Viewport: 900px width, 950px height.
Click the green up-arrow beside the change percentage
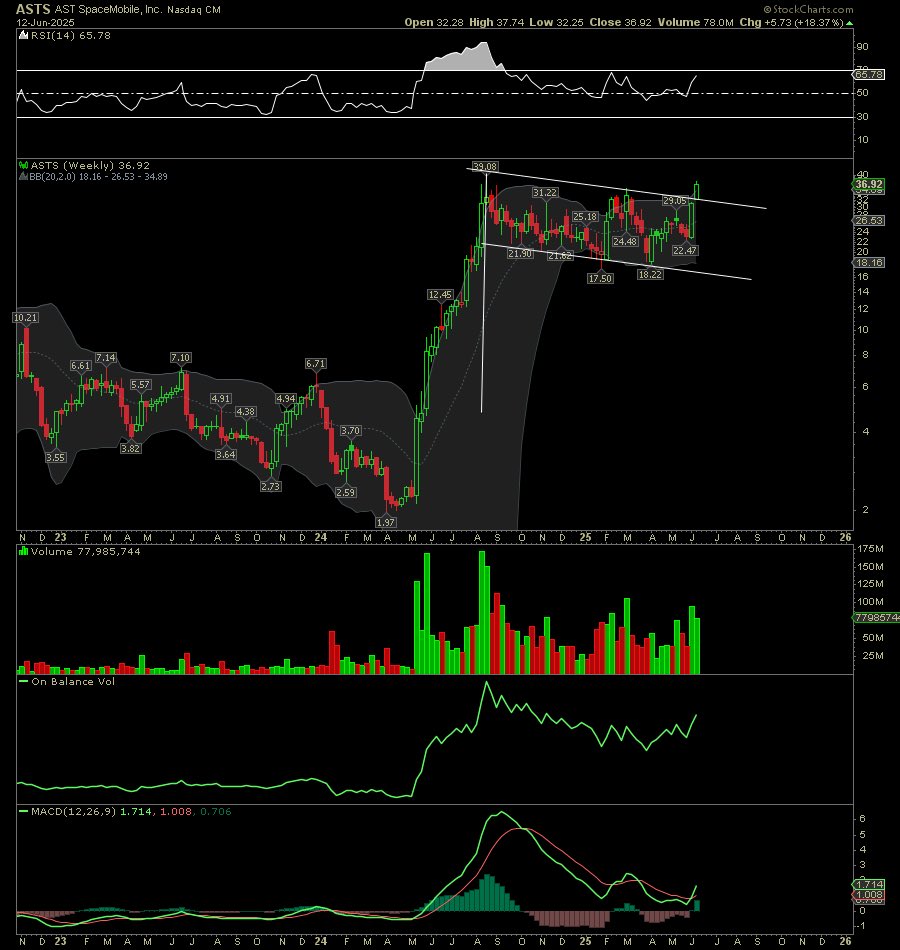[x=849, y=22]
